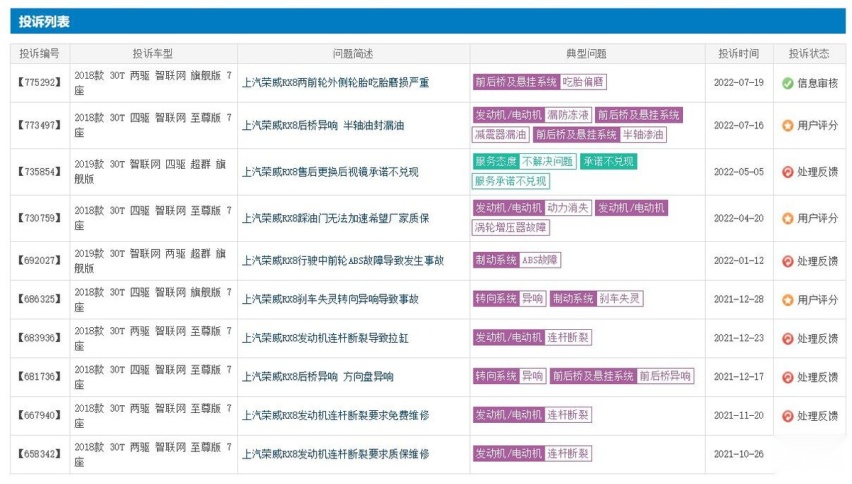Click the 连杆断裂 tag in row 667940

(568, 415)
